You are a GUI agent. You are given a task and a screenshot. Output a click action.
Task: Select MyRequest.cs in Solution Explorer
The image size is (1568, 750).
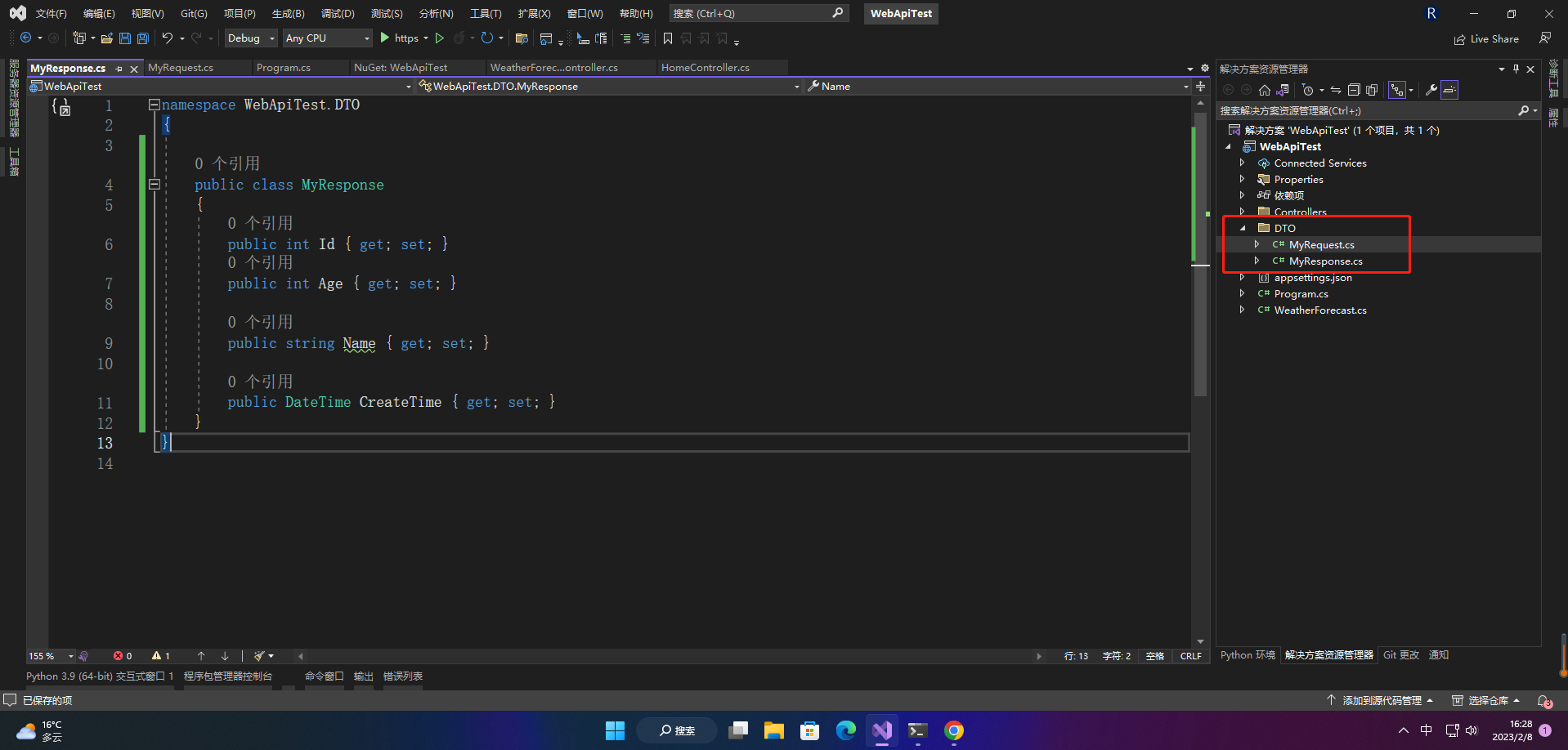point(1321,245)
